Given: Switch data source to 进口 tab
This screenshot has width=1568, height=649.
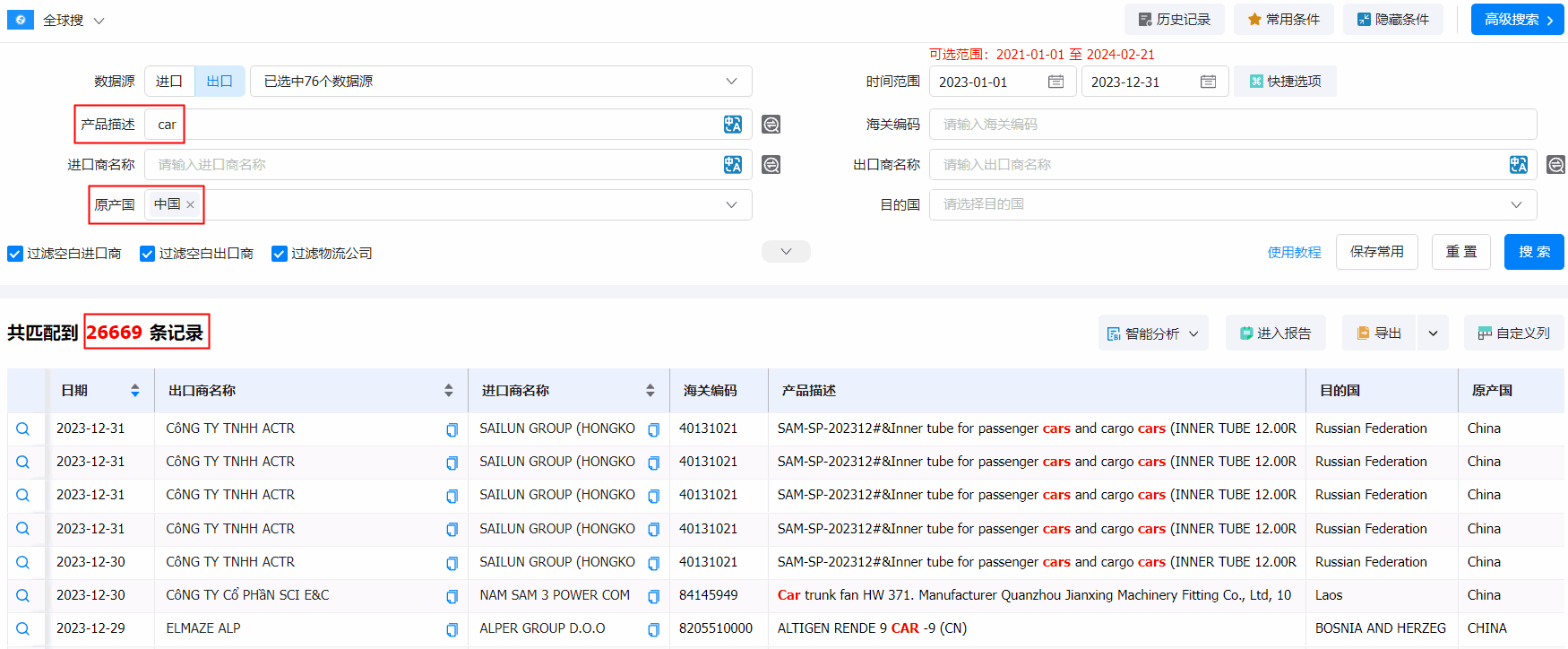Looking at the screenshot, I should click(169, 82).
